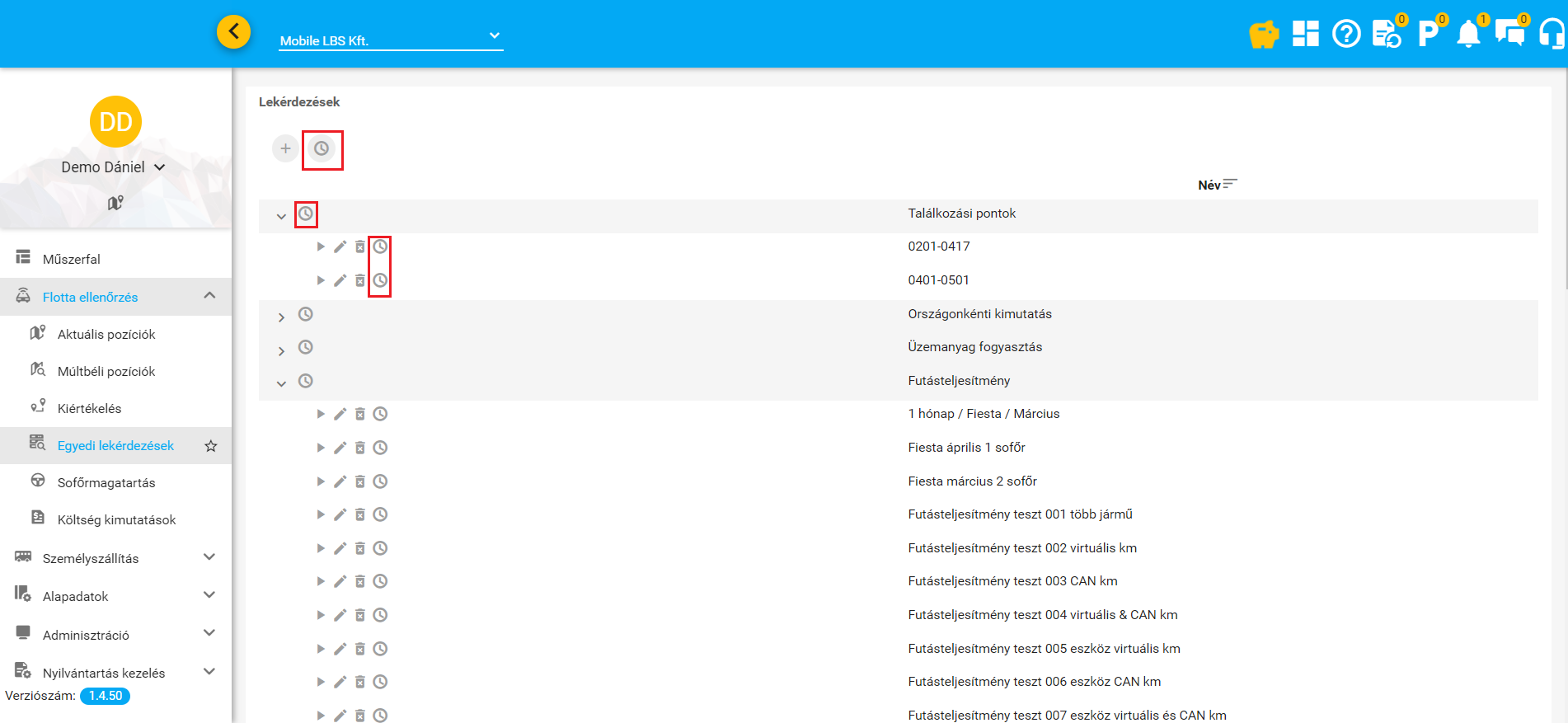Expand the Országonkénti kimutatás group

click(281, 317)
